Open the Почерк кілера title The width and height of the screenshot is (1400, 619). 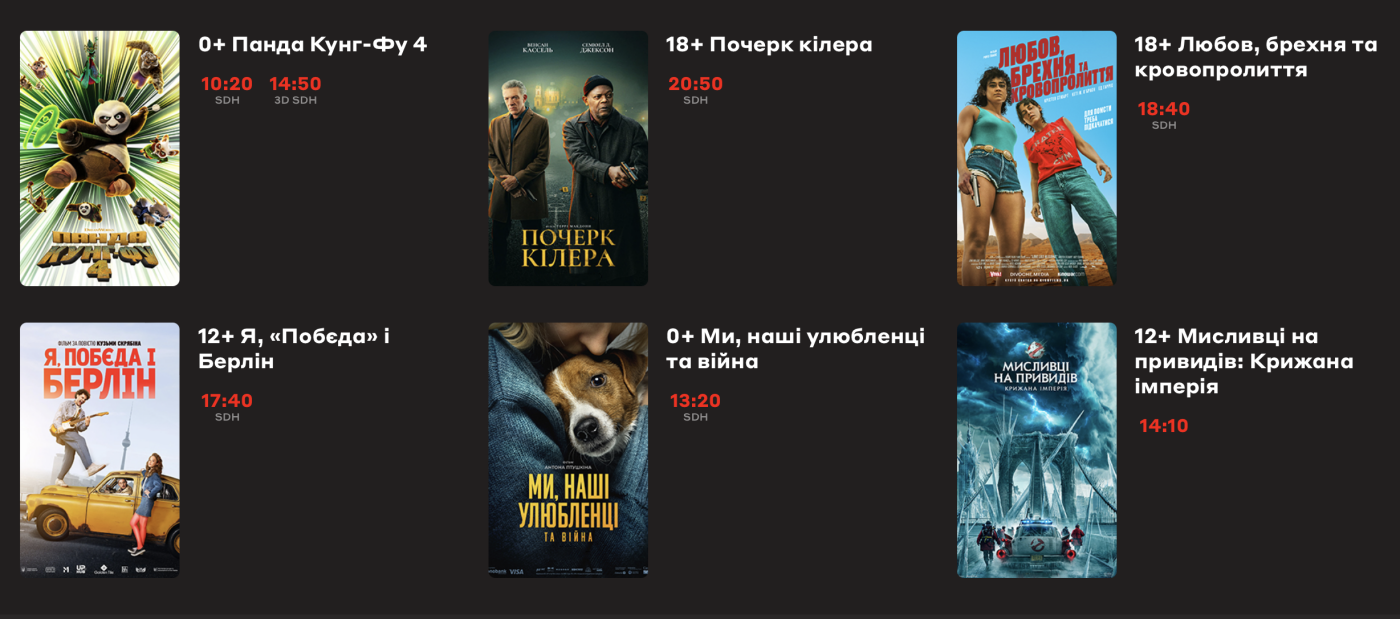[x=769, y=45]
